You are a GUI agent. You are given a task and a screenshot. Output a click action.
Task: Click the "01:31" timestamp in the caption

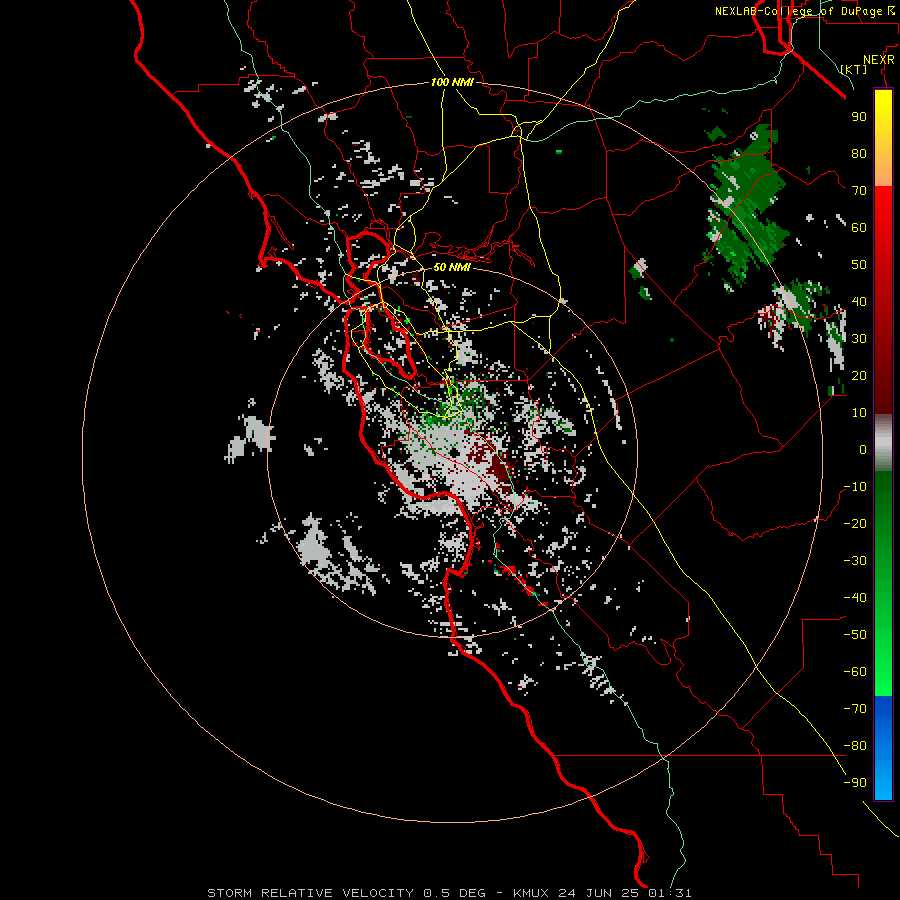click(x=670, y=893)
